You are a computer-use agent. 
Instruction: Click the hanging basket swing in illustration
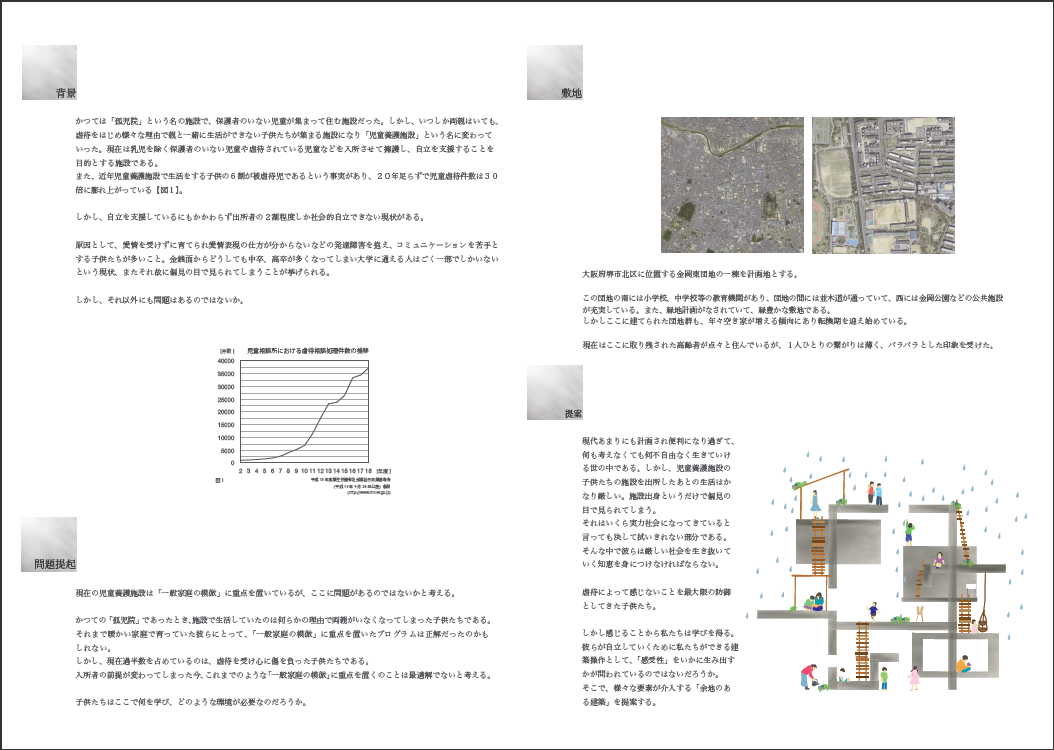tap(983, 622)
